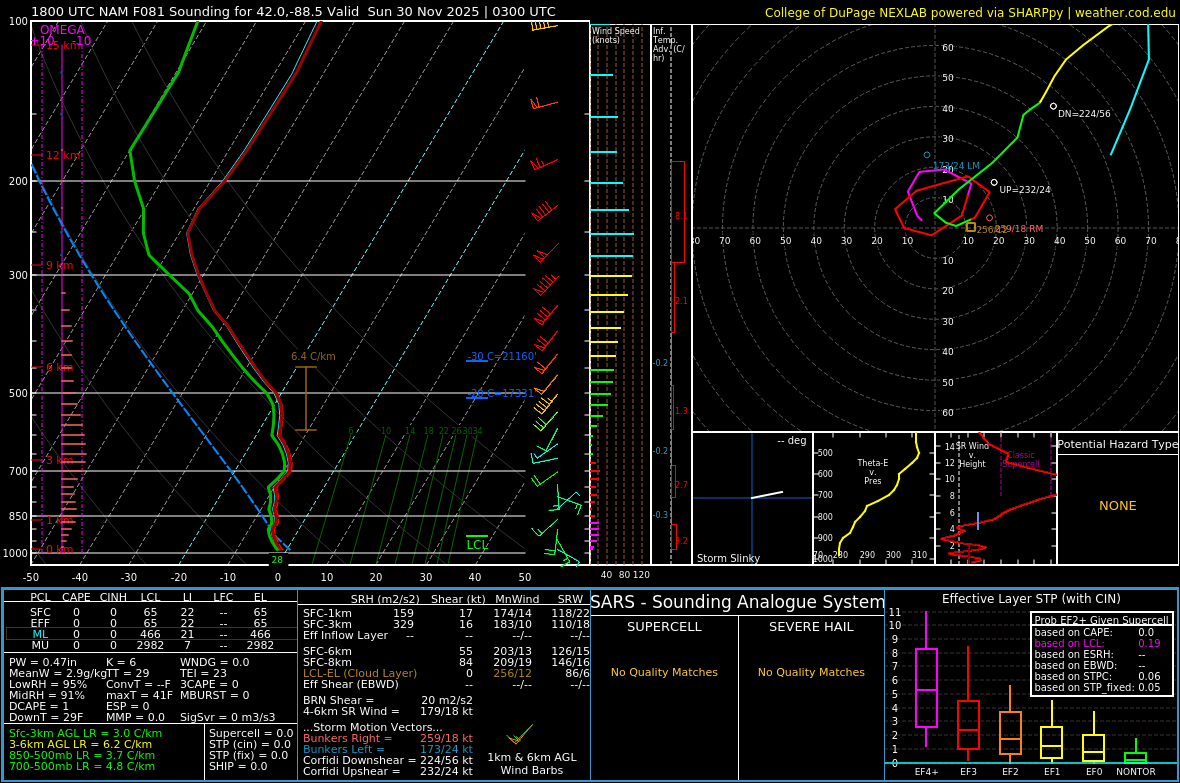The width and height of the screenshot is (1180, 783).
Task: Select the 173/24 LM storm motion marker
Action: 927,155
